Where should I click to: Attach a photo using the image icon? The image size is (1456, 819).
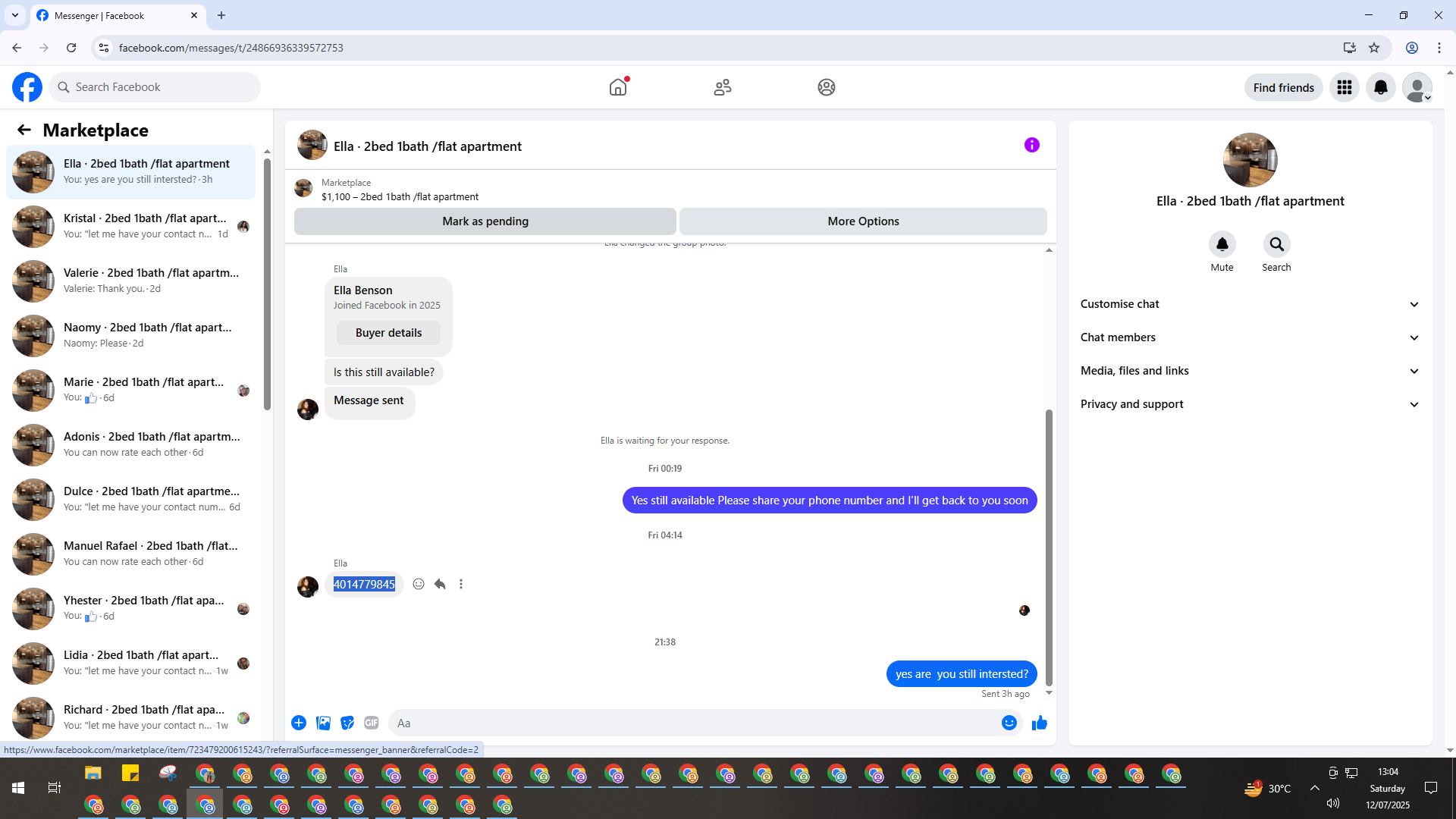click(x=323, y=723)
